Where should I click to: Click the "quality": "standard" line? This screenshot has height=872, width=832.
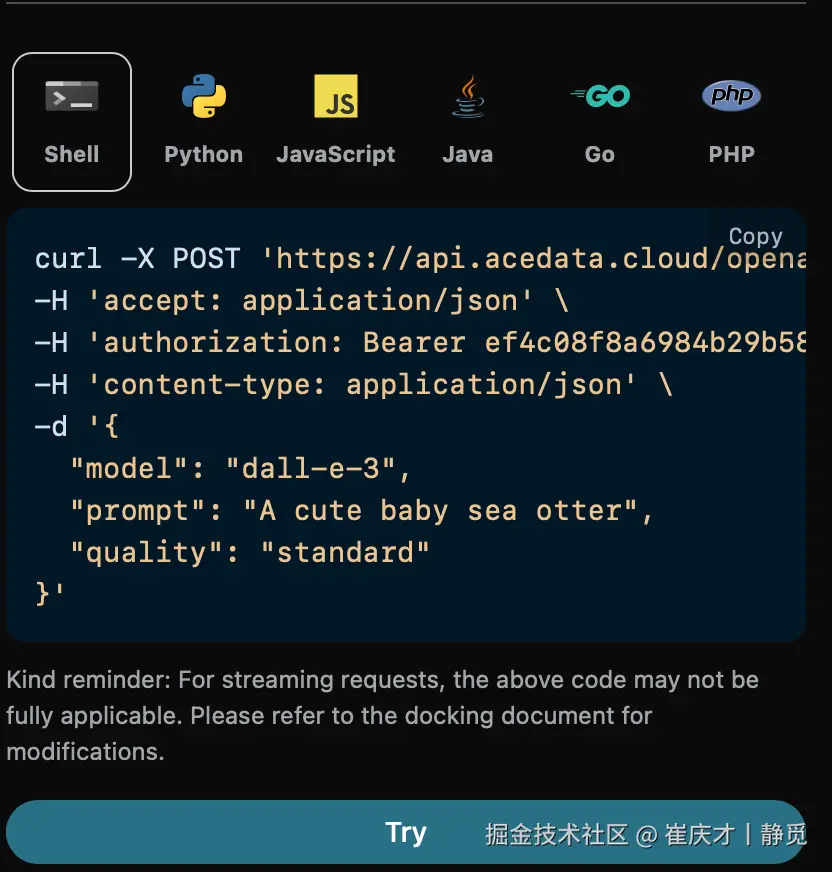click(250, 553)
